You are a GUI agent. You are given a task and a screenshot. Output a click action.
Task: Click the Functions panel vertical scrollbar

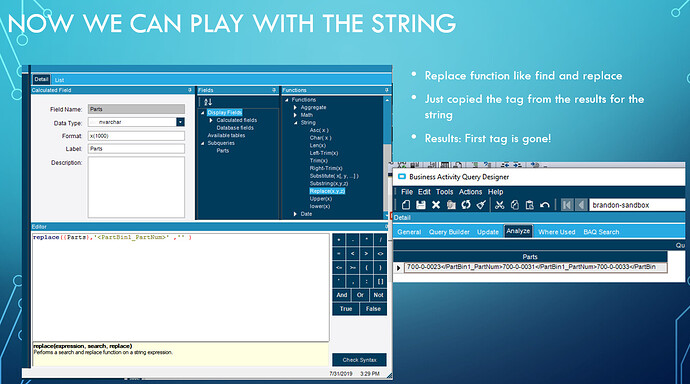[387, 157]
